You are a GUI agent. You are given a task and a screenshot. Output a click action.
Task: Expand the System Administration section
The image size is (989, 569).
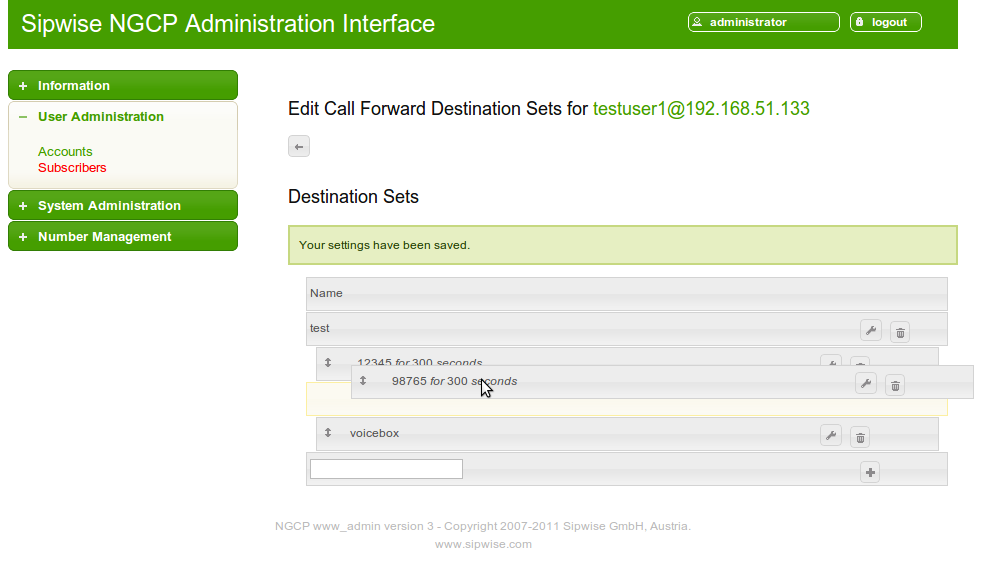click(x=123, y=206)
